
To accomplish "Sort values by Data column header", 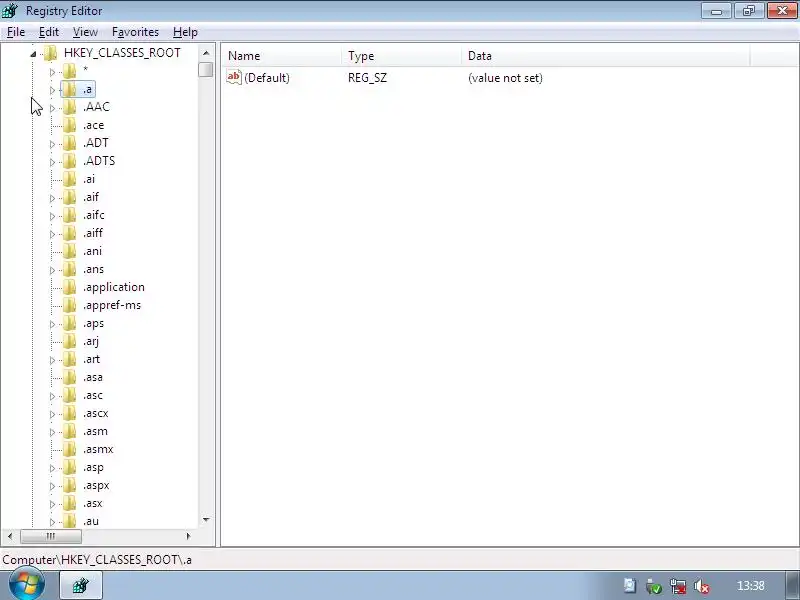I will point(606,56).
